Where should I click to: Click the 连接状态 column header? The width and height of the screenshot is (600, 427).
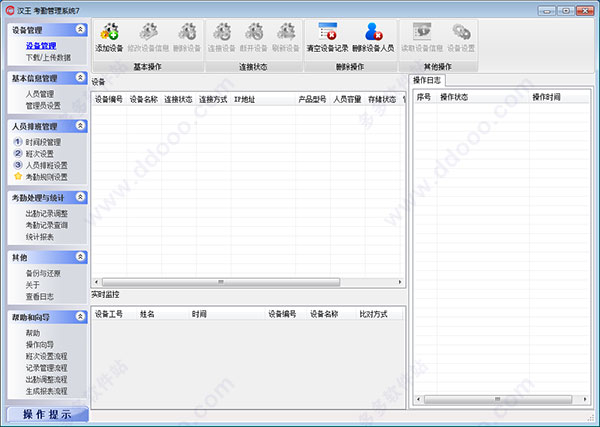pos(178,99)
